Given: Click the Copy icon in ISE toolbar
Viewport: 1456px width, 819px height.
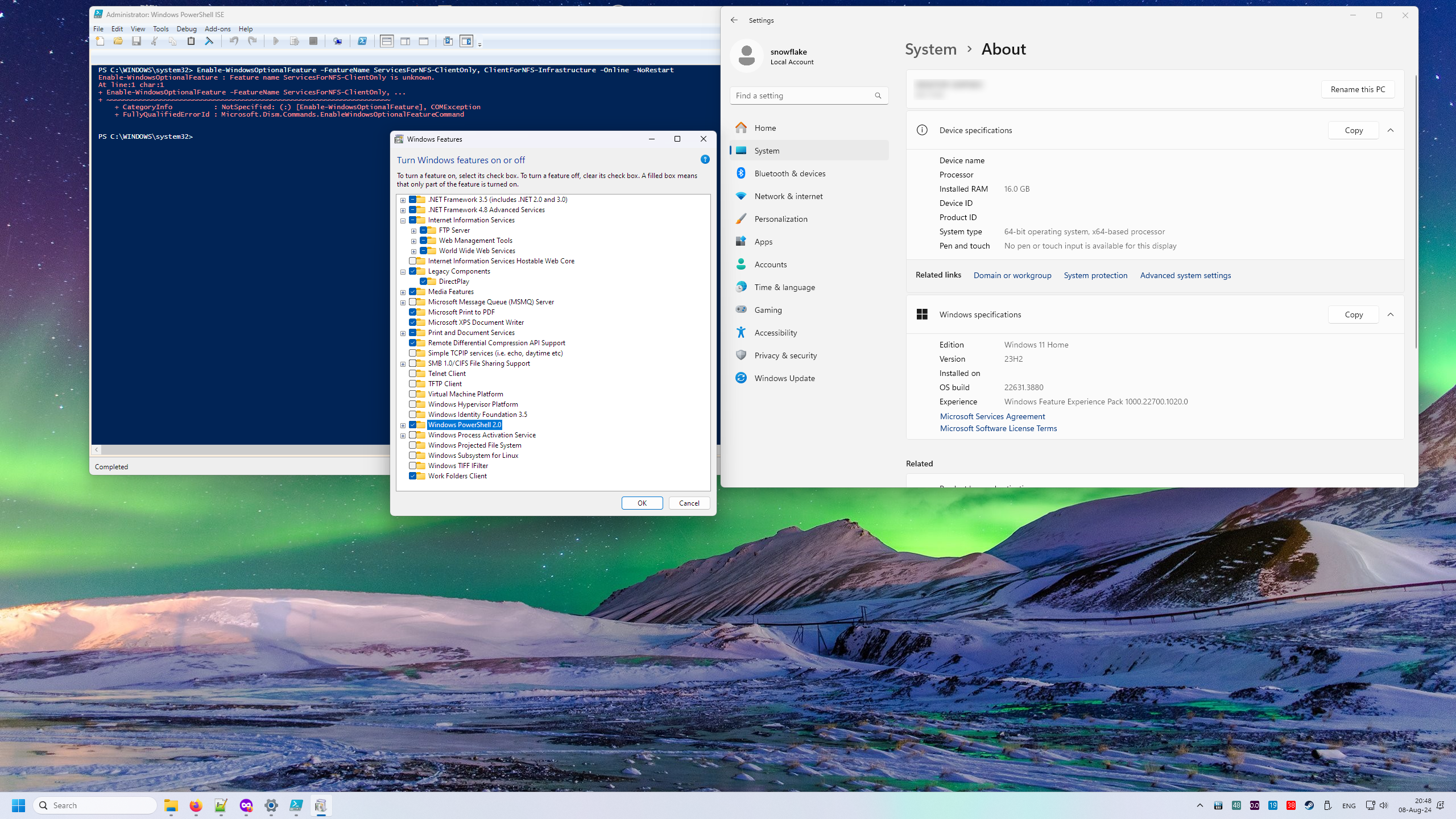Looking at the screenshot, I should click(x=172, y=41).
